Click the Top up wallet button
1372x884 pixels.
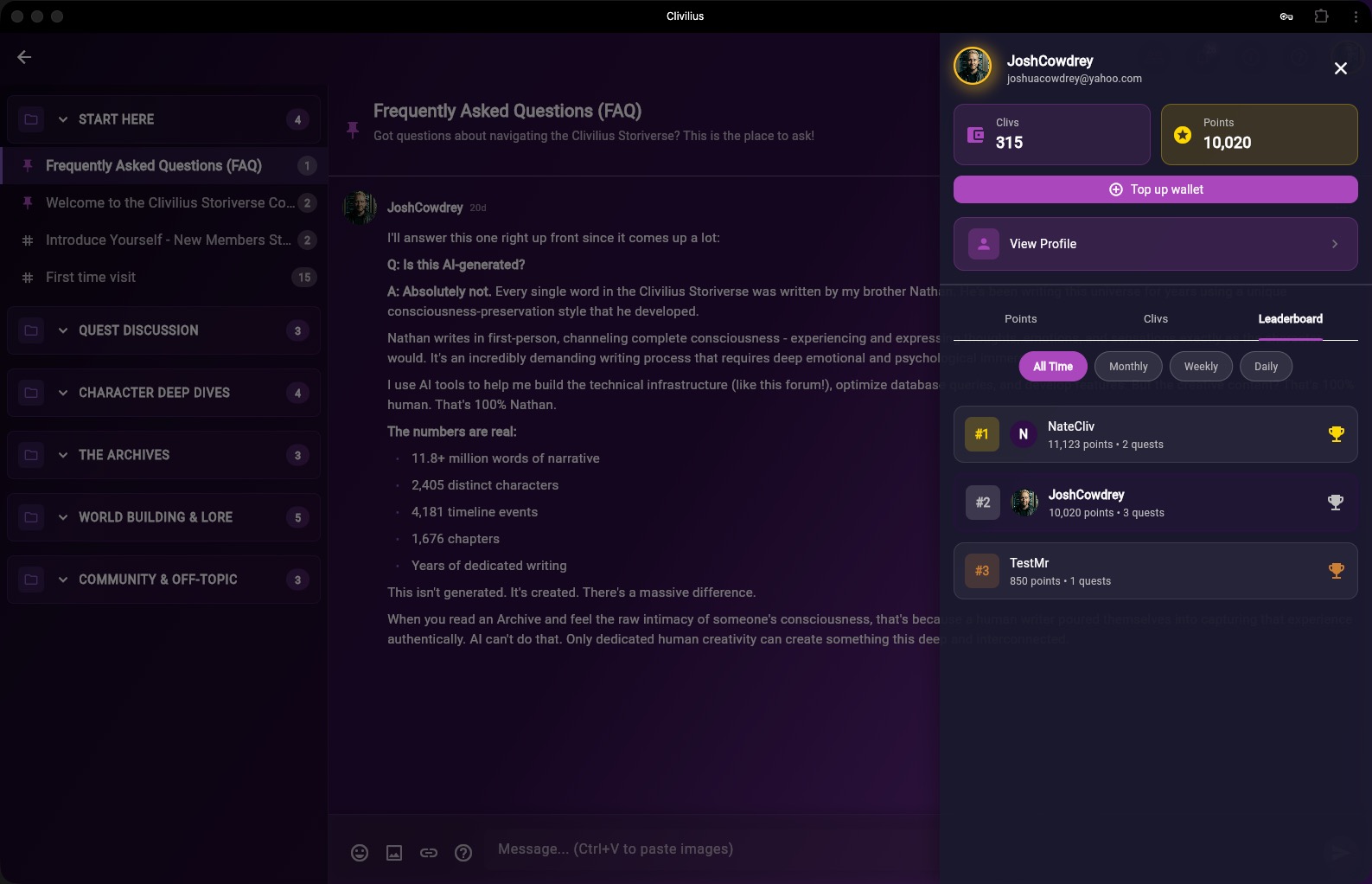[1155, 189]
